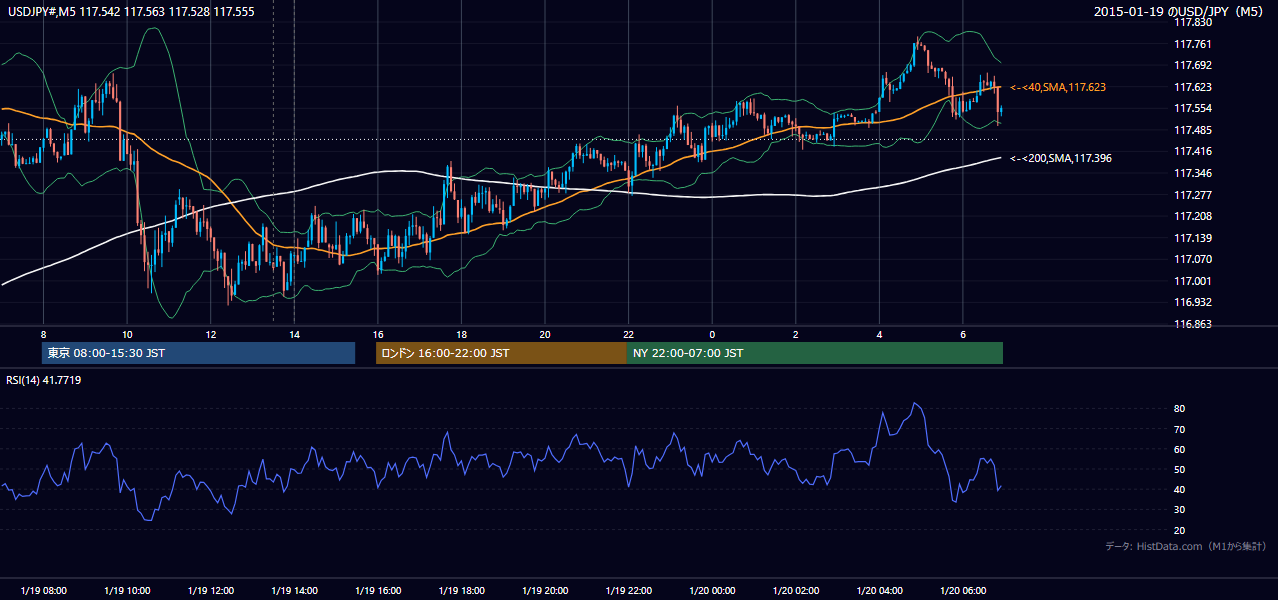Screen dimensions: 1278x600
Task: Click price scale value 117.277
Action: [x=1192, y=195]
